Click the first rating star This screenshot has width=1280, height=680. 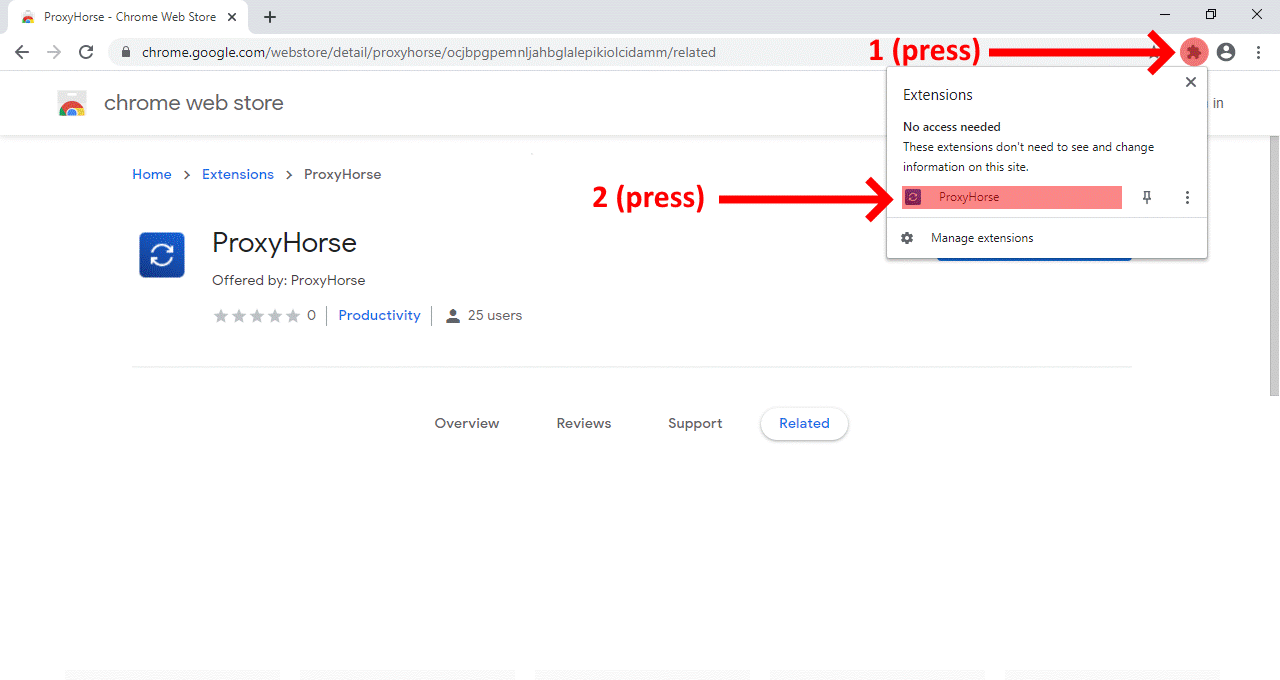pyautogui.click(x=221, y=315)
